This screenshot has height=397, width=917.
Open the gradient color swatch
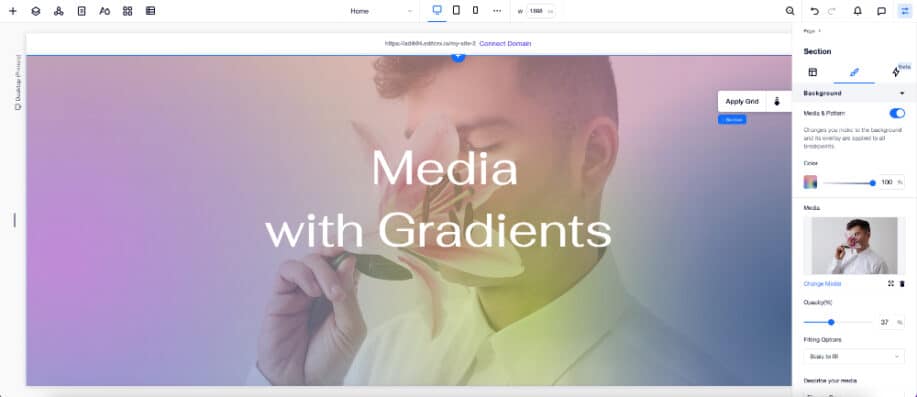point(810,182)
